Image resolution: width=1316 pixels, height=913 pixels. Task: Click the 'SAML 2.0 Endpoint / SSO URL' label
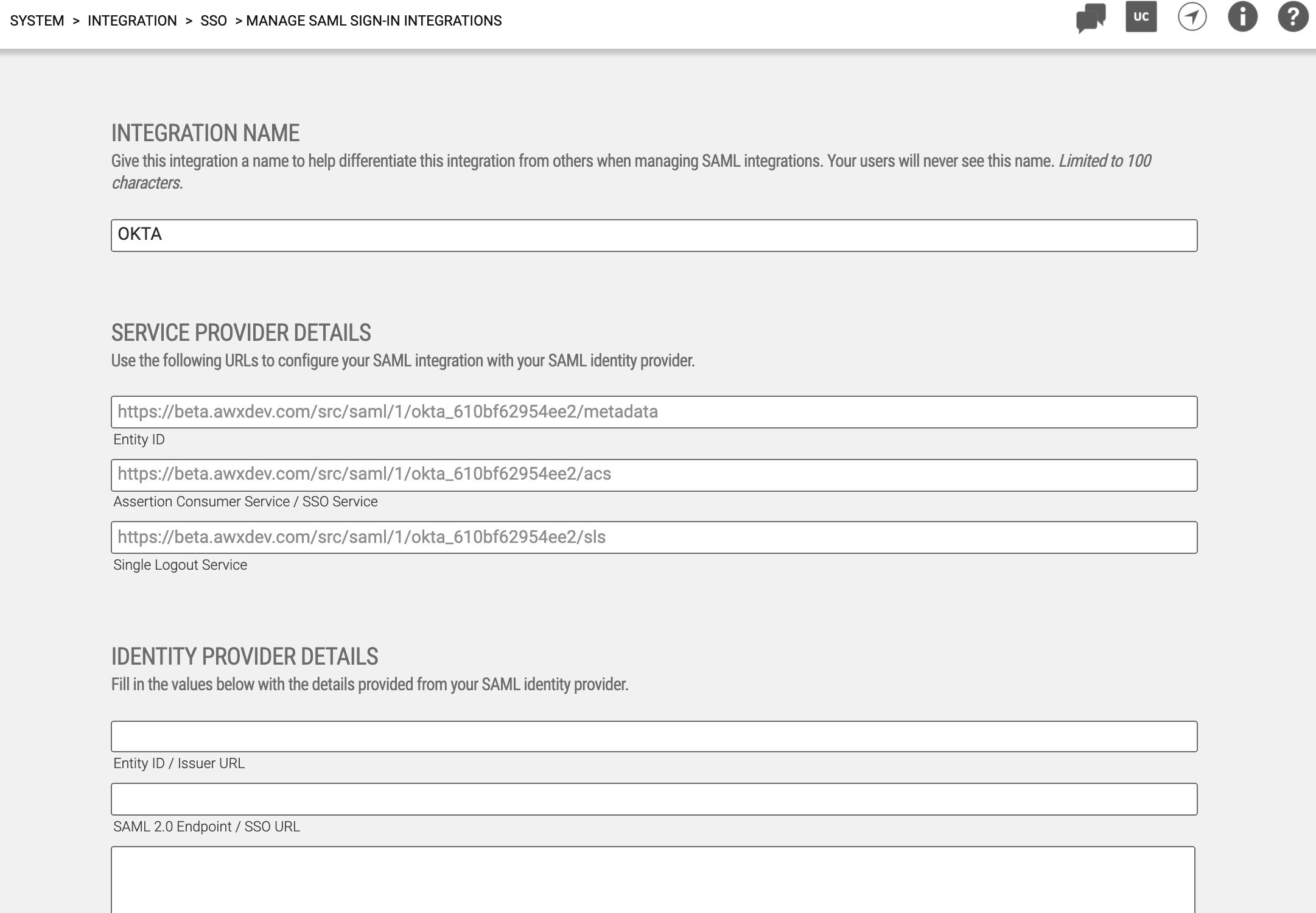[206, 827]
